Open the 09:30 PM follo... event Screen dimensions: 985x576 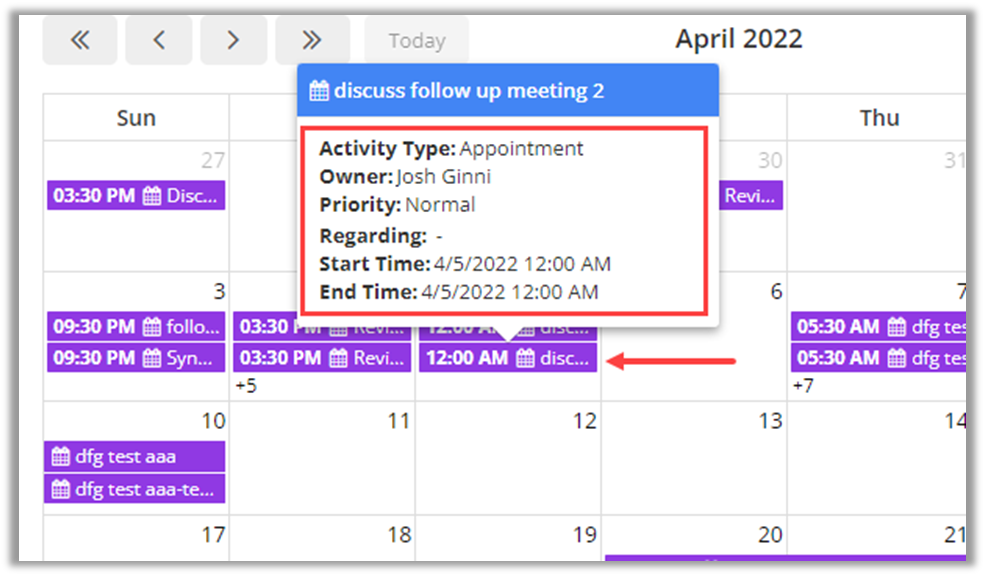tap(136, 326)
